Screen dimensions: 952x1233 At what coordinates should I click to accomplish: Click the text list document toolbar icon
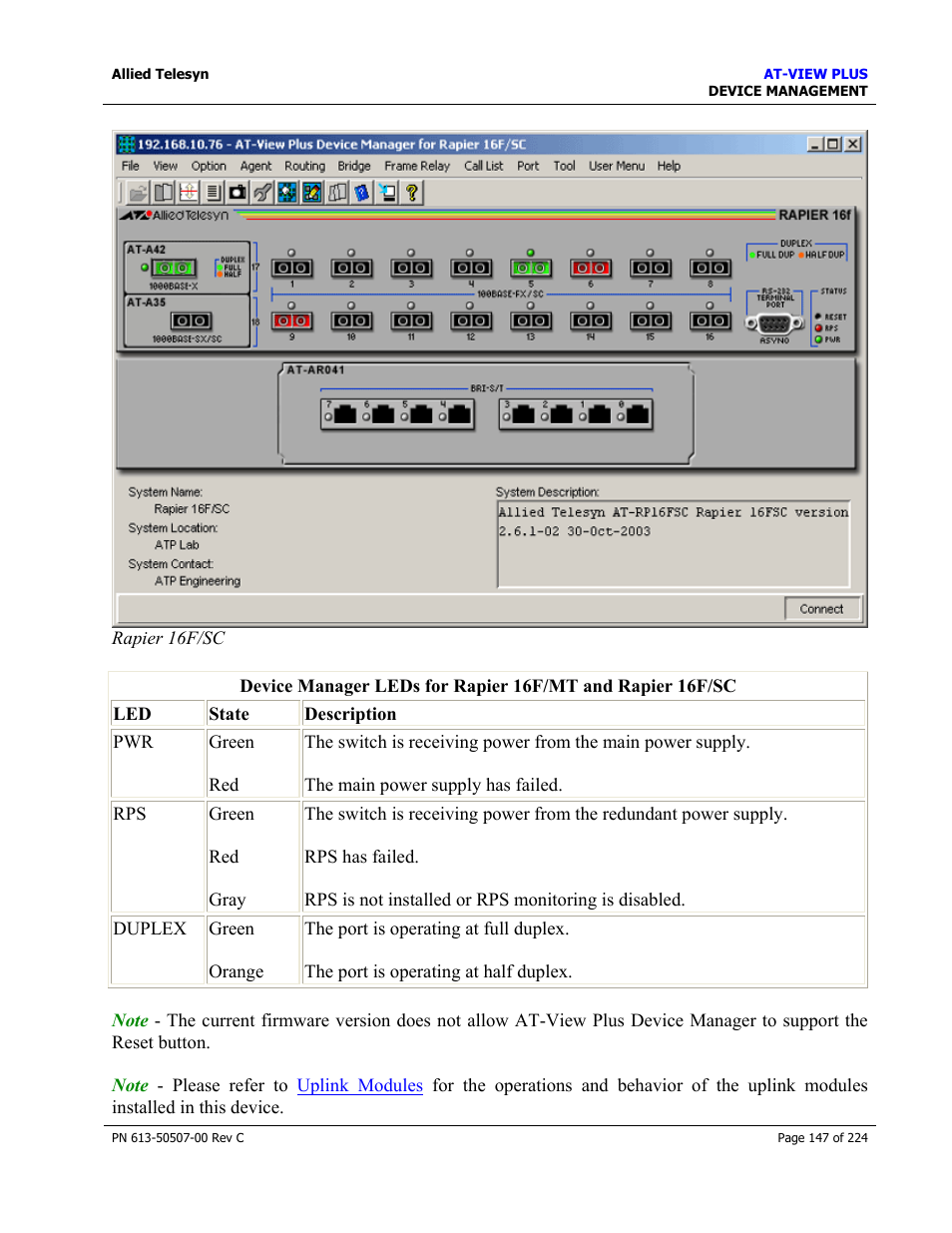(x=214, y=193)
